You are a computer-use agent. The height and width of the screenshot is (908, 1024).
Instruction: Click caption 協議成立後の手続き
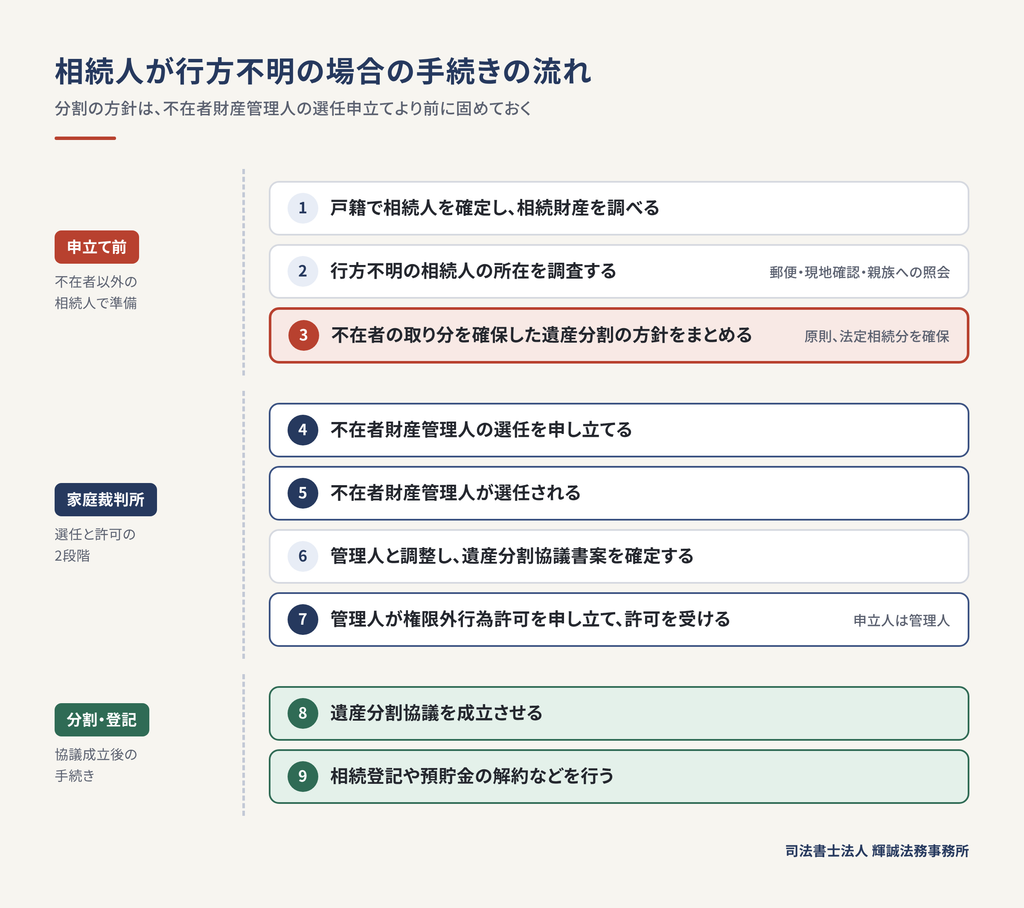96,765
